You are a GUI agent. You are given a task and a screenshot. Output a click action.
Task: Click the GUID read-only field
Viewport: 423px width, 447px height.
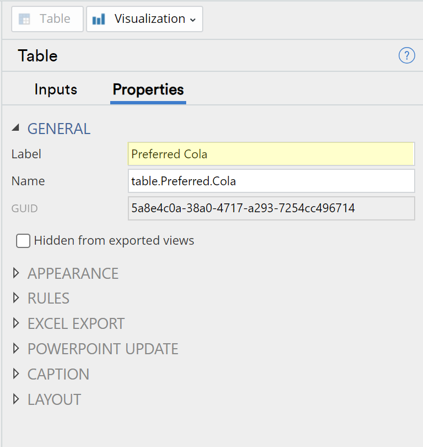pyautogui.click(x=271, y=208)
